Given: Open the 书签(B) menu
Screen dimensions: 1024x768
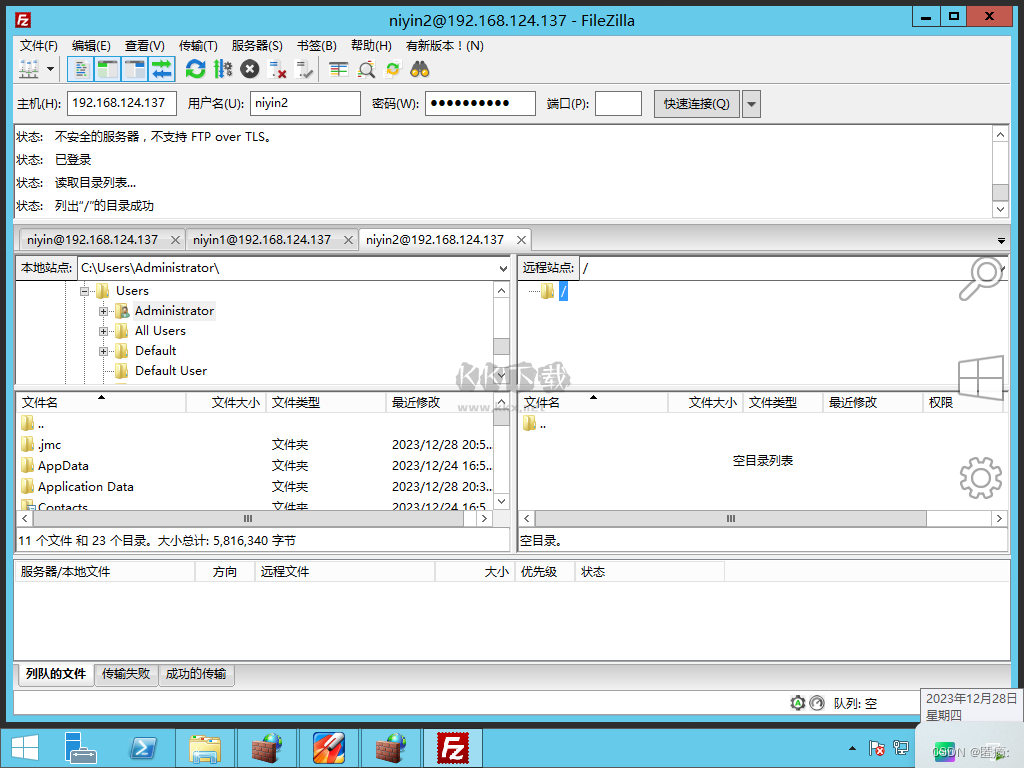Looking at the screenshot, I should pyautogui.click(x=317, y=46).
